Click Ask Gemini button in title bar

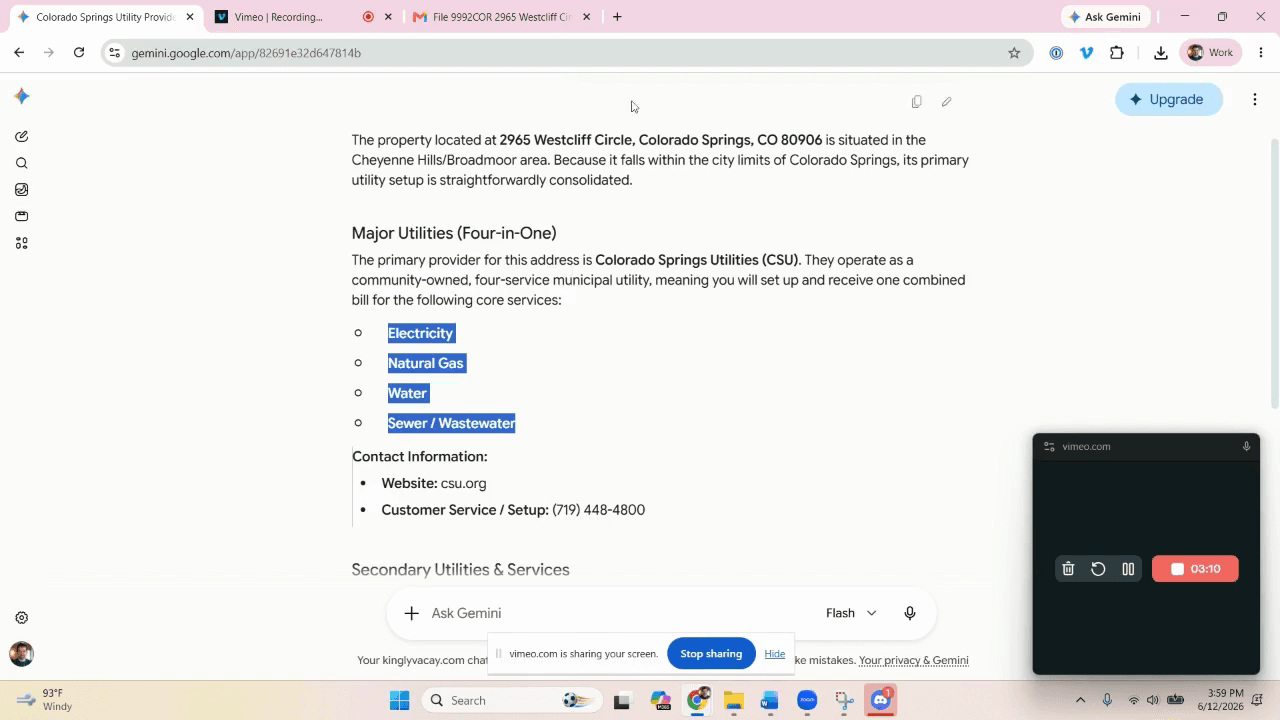1105,17
